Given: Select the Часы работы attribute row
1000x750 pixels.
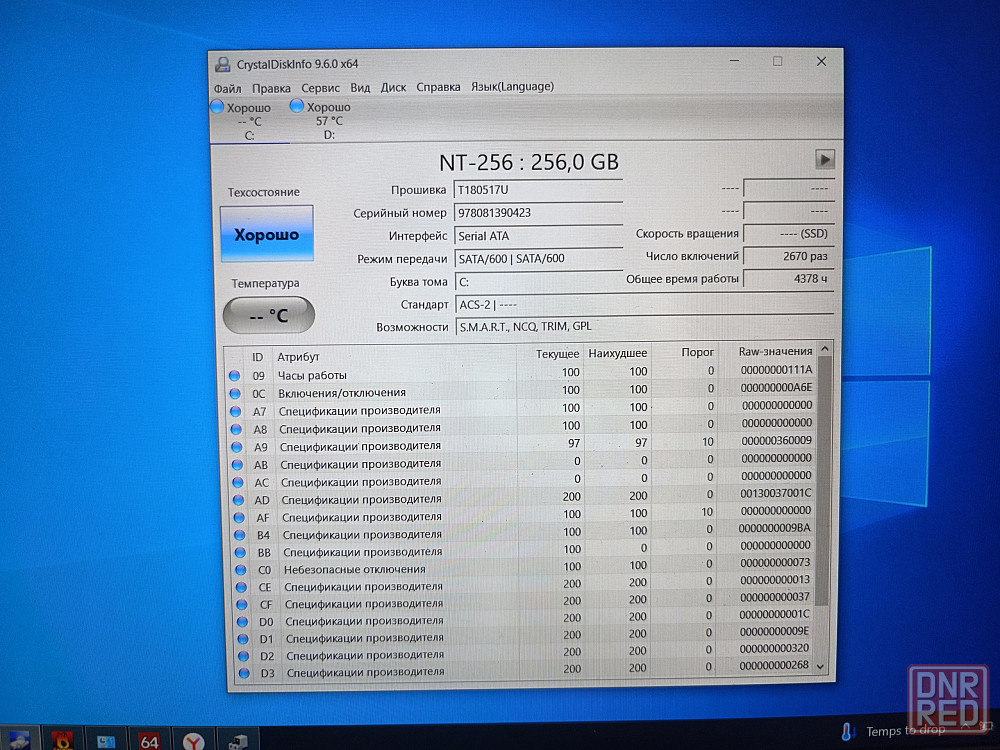Looking at the screenshot, I should click(522, 374).
